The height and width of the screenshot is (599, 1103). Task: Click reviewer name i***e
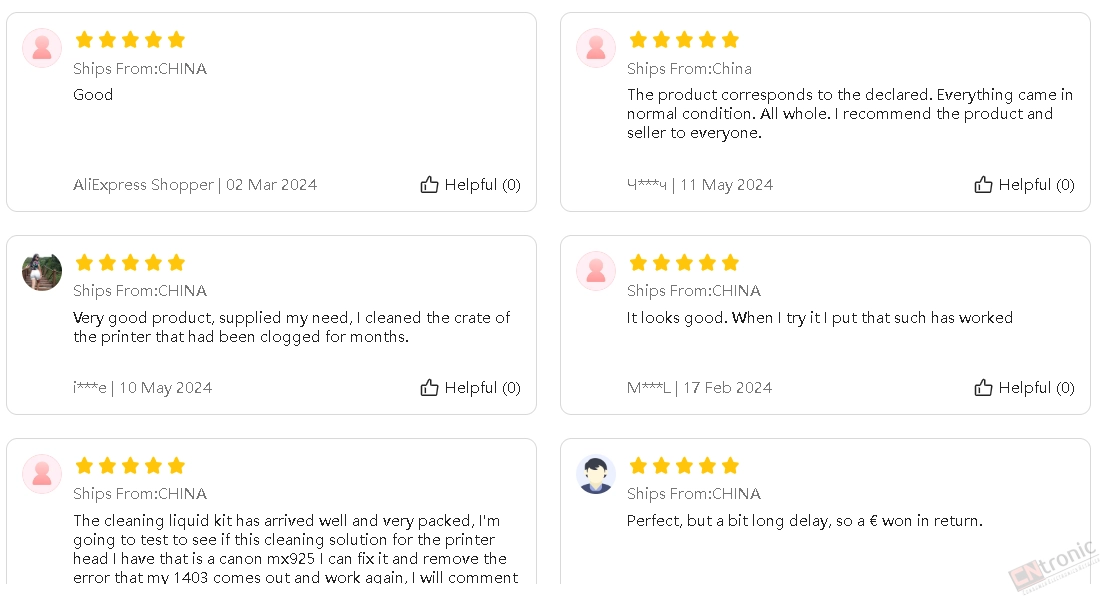click(x=89, y=388)
